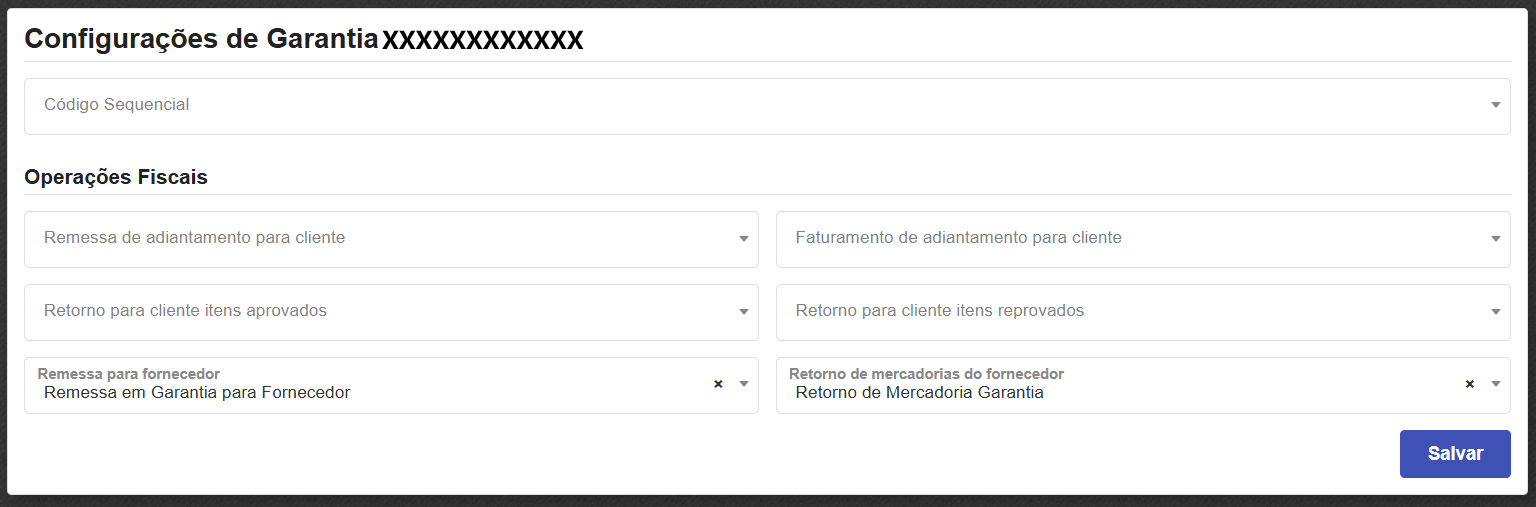Open Faturamento de adiantamento para cliente arrow
1536x507 pixels.
point(1495,239)
